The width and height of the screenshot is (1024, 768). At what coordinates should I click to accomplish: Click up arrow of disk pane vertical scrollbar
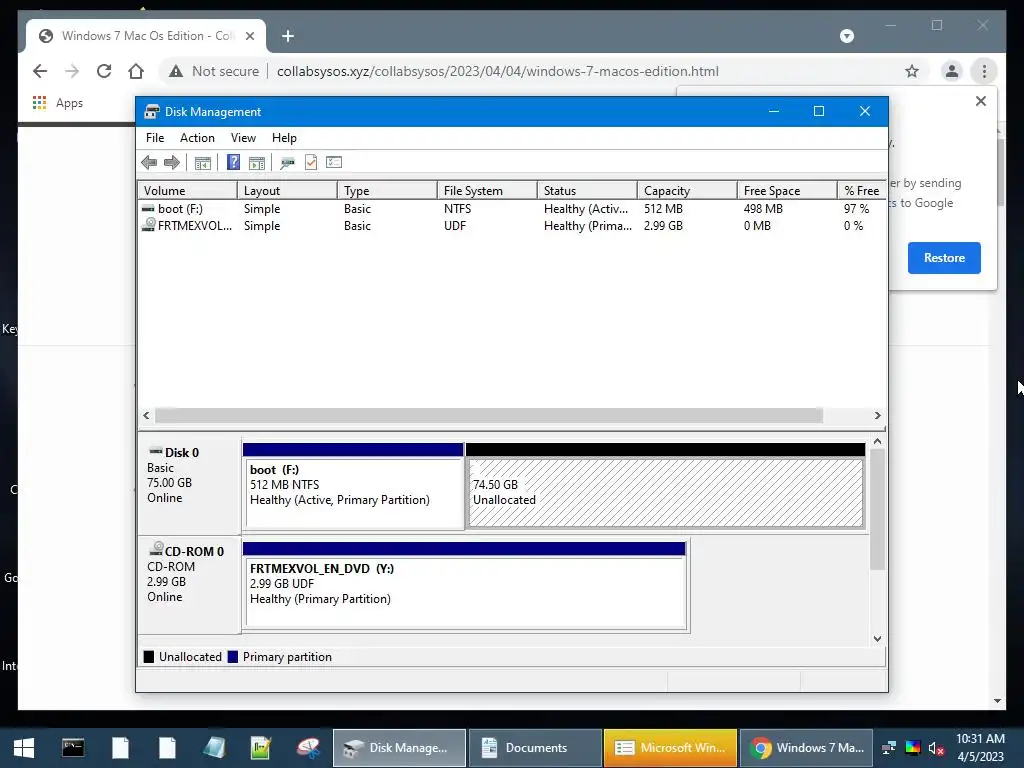877,442
